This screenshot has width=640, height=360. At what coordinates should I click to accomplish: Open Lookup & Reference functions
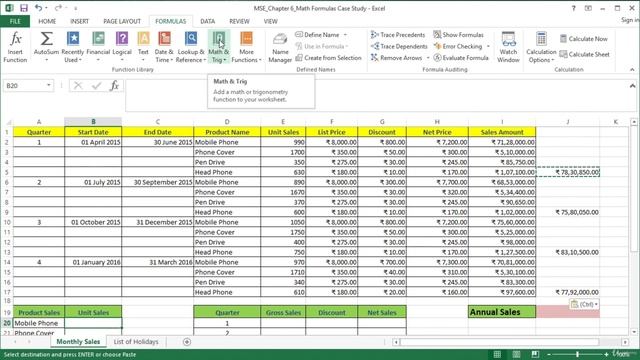[191, 47]
